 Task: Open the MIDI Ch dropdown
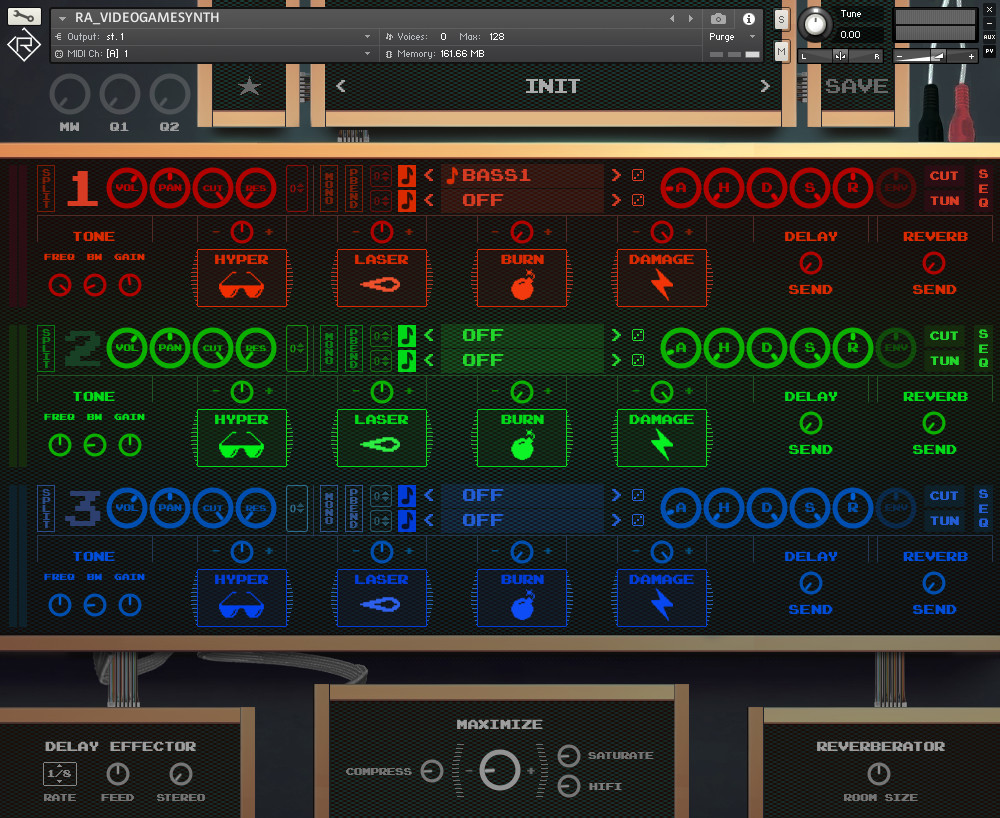(x=213, y=54)
